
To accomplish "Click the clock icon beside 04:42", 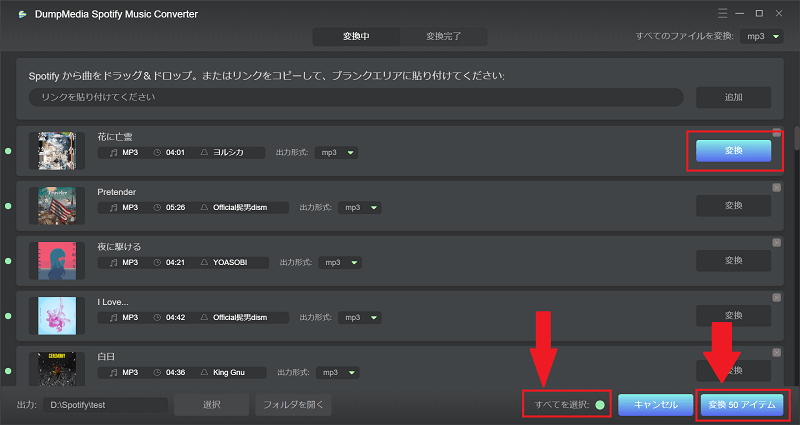I will 157,317.
